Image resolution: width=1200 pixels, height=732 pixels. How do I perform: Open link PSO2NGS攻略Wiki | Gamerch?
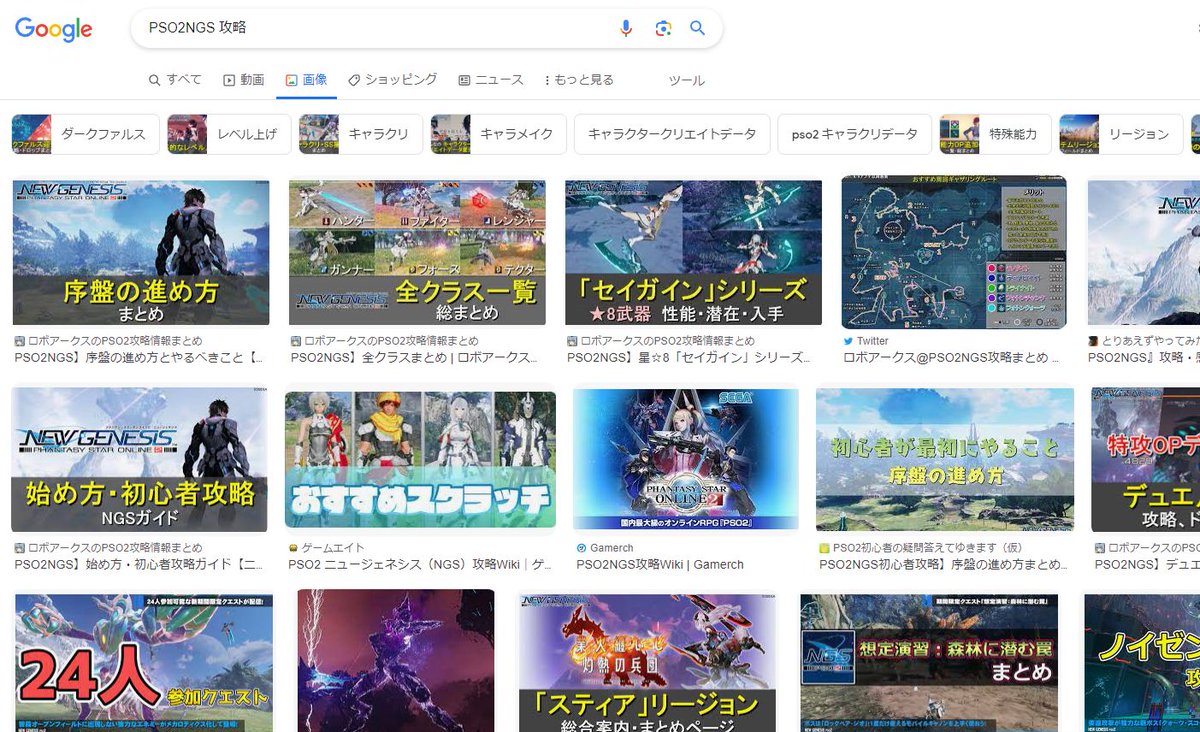coord(660,564)
